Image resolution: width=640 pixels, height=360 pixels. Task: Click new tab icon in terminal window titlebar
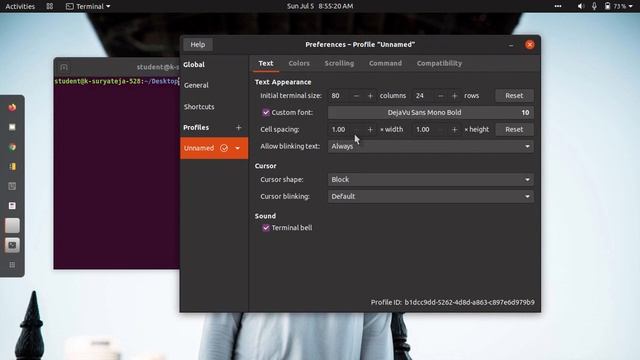point(64,67)
